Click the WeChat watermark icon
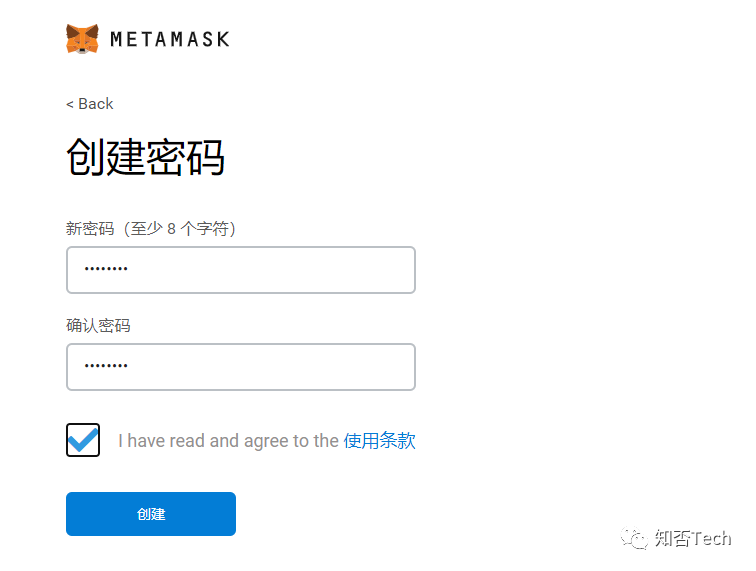 [x=634, y=539]
